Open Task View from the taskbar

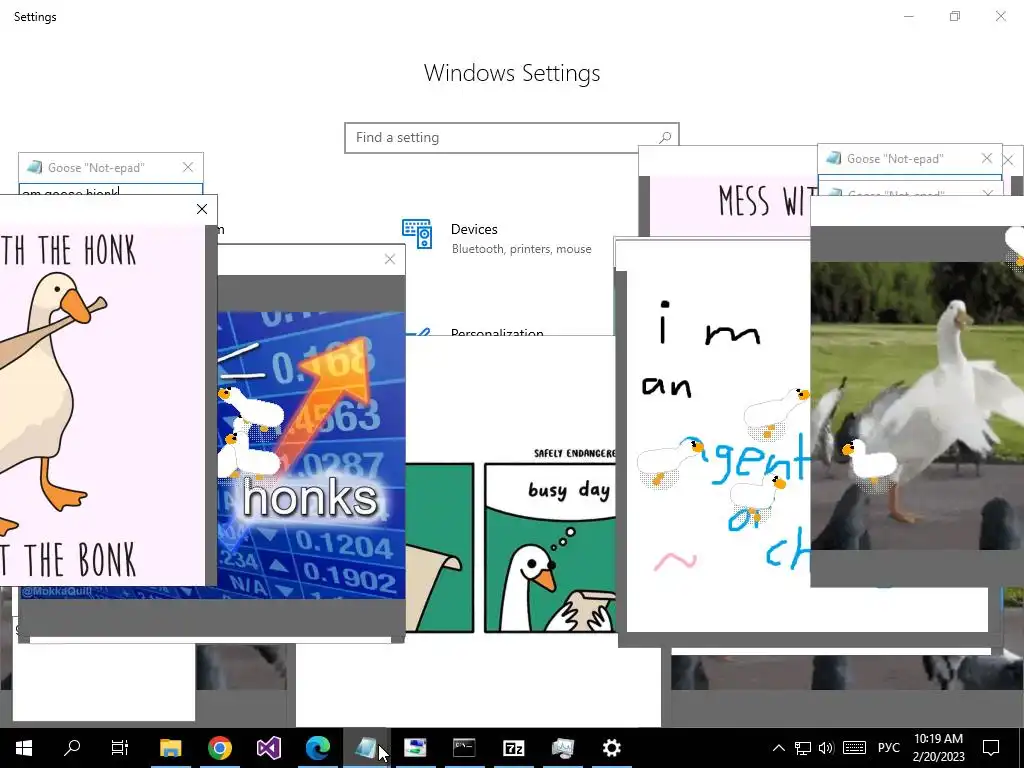[x=120, y=747]
